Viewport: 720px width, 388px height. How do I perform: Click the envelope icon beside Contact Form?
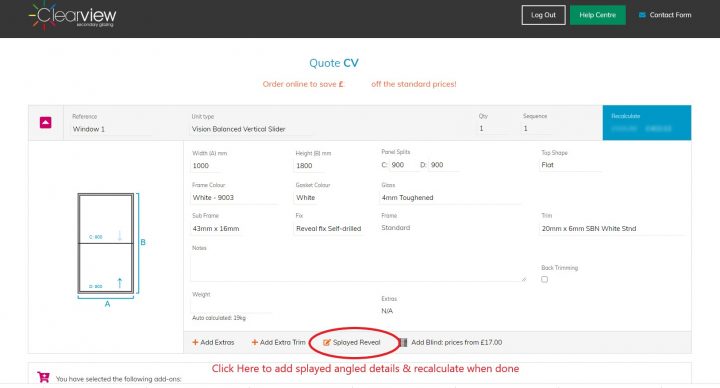(x=642, y=15)
